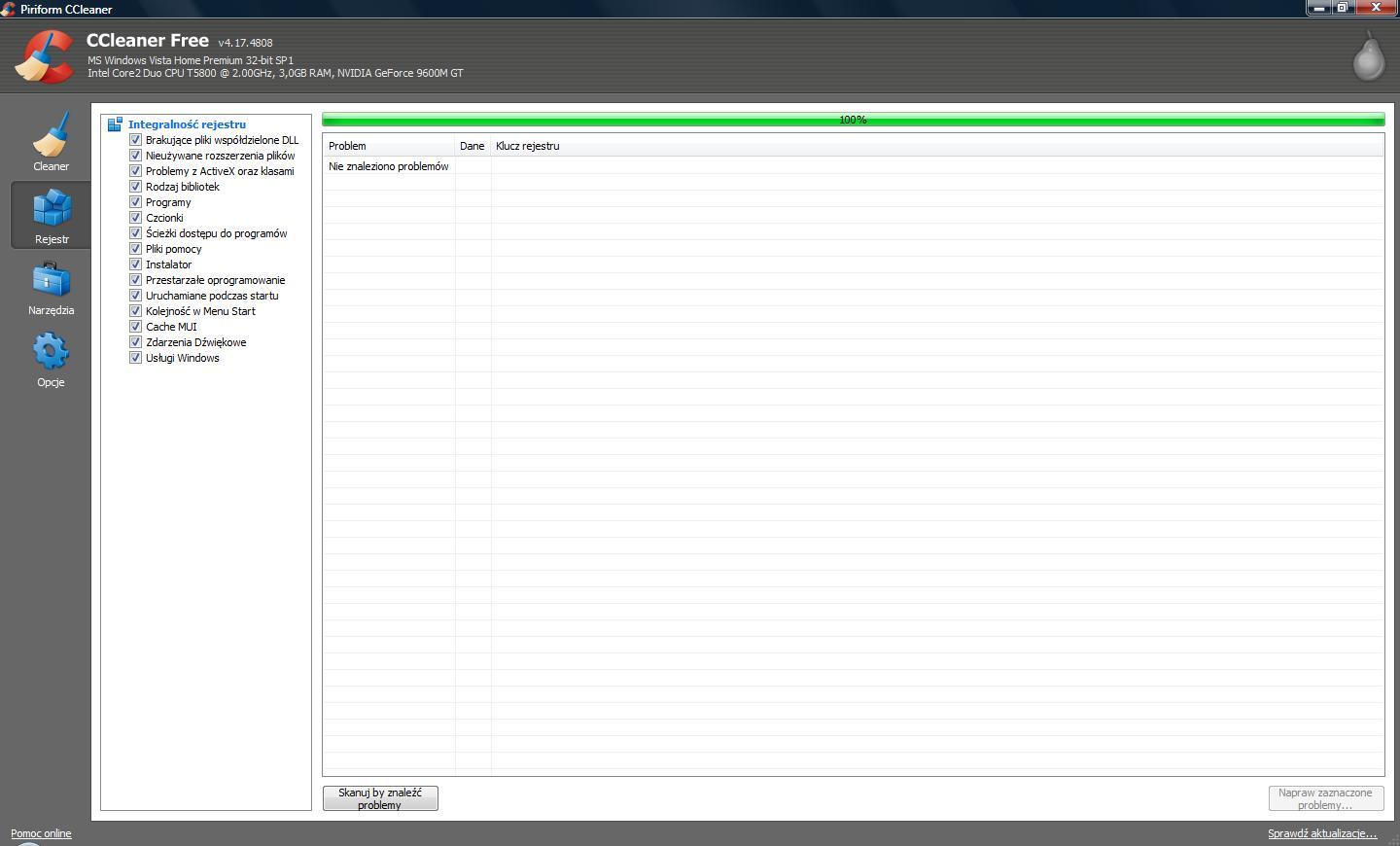Uncheck Nieużywane rozszerzenia plików
The width and height of the screenshot is (1400, 846).
coord(136,156)
